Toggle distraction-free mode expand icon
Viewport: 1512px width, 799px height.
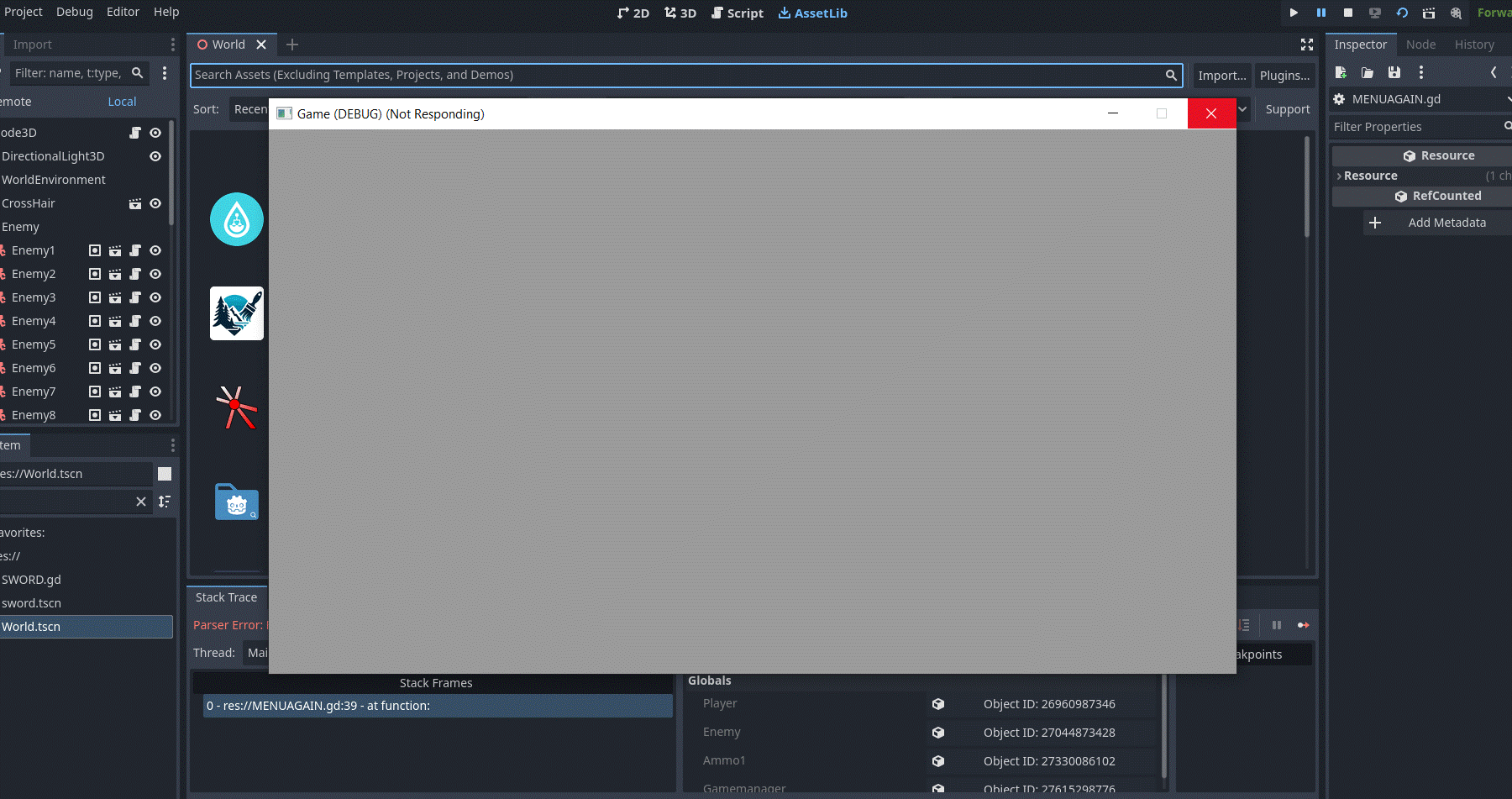[x=1307, y=45]
